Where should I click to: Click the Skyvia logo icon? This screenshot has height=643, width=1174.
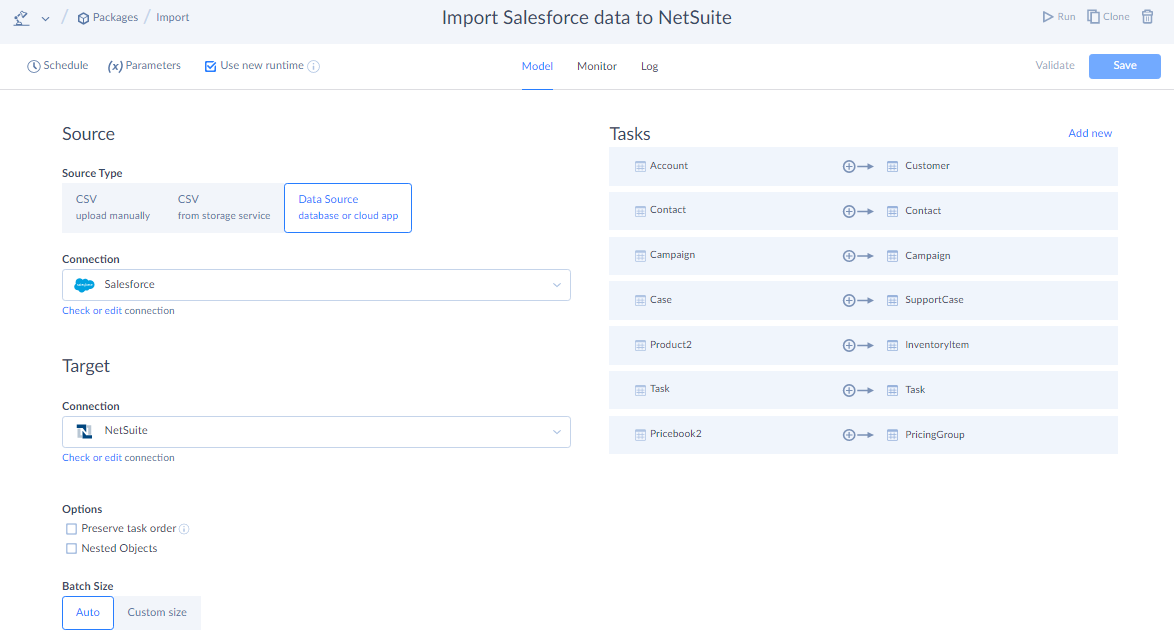coord(21,18)
